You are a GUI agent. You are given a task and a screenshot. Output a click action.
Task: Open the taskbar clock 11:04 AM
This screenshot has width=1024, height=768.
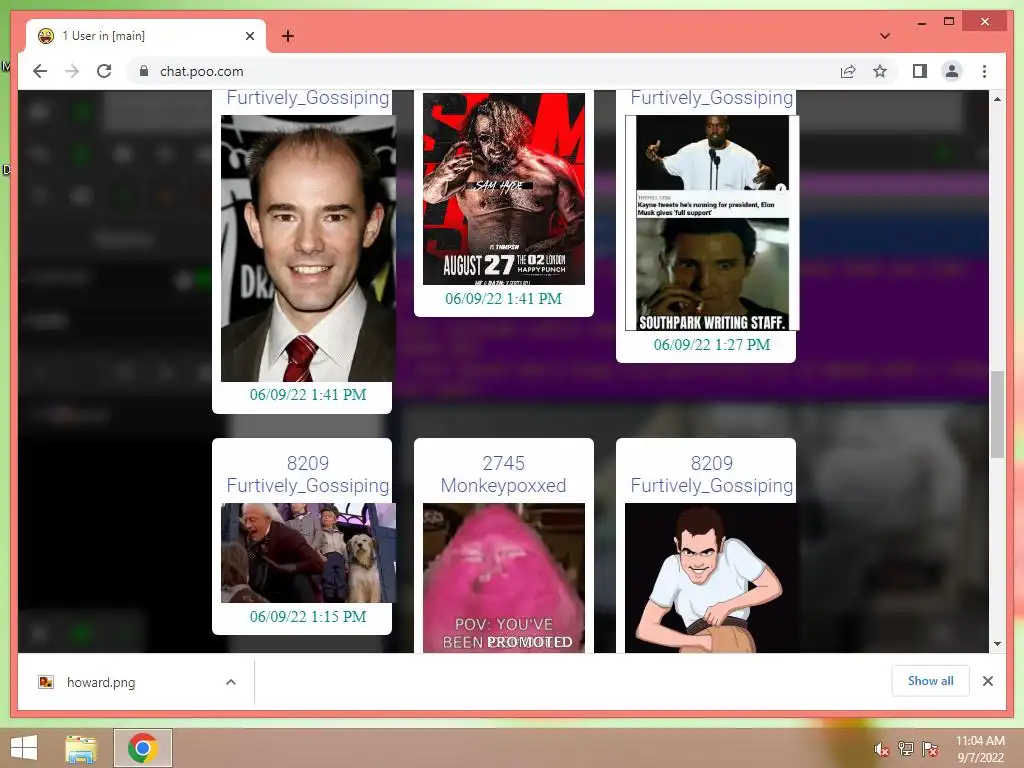pos(980,749)
